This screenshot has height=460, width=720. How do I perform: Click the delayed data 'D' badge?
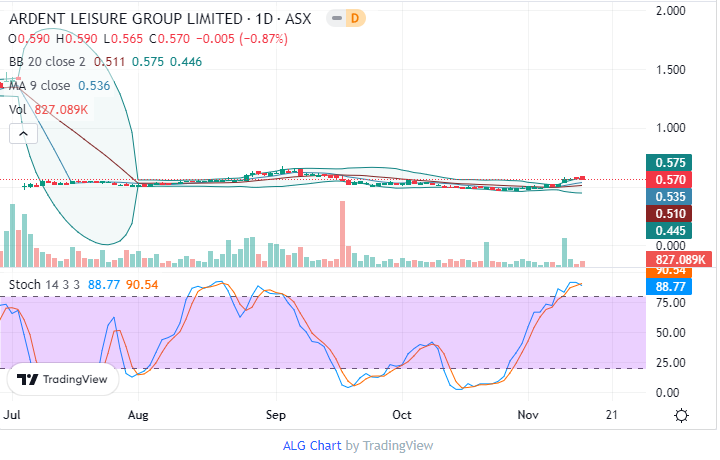tap(355, 18)
